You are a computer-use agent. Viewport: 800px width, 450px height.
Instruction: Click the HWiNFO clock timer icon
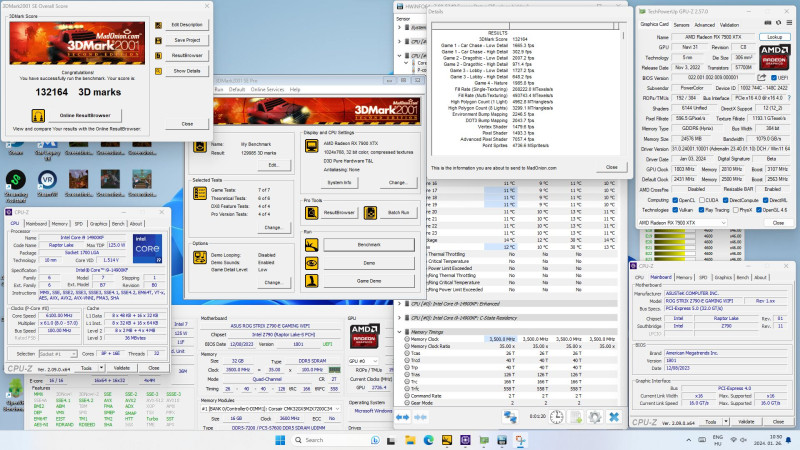[x=557, y=417]
